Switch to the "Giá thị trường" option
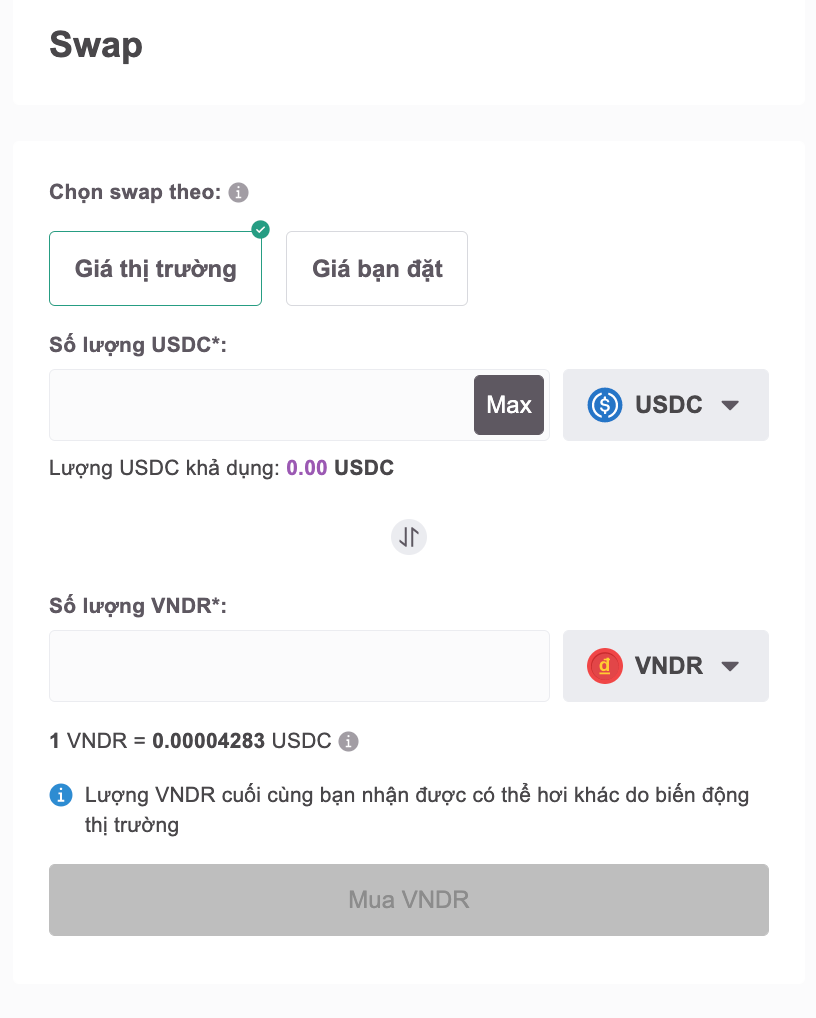 pos(155,268)
